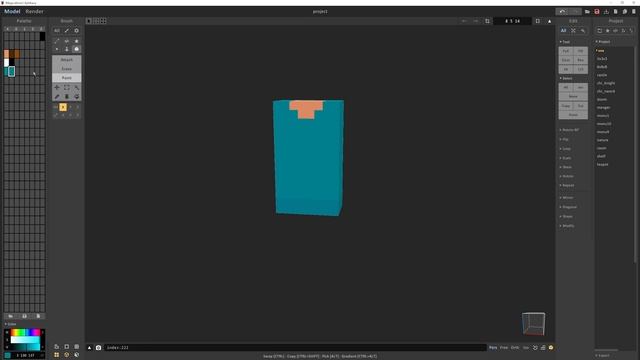The height and width of the screenshot is (360, 640).
Task: Open a project with folder icon
Action: point(587,11)
